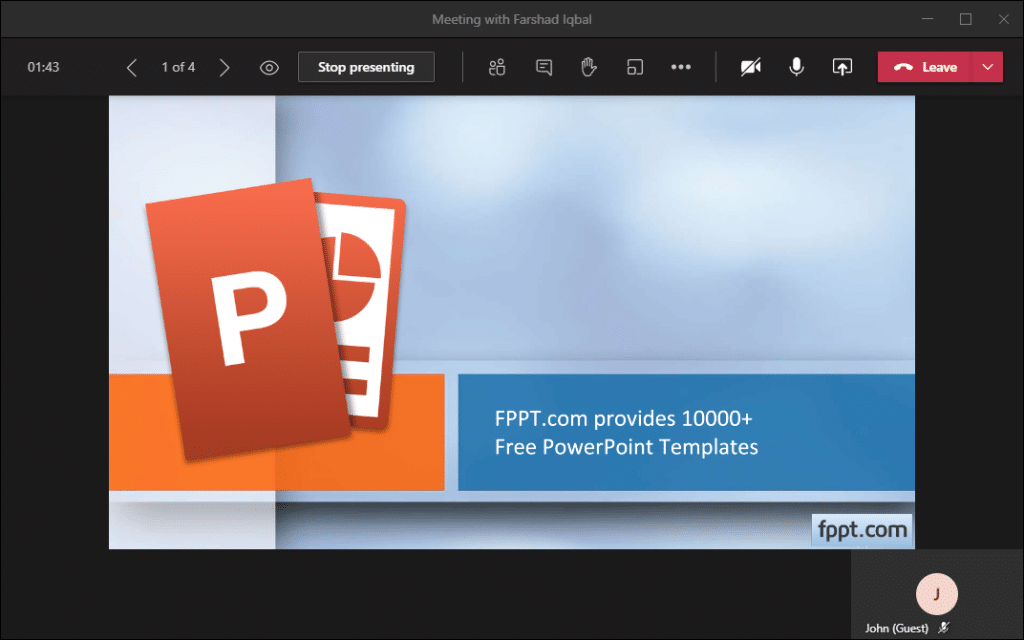Minimize the meeting window
This screenshot has width=1024, height=640.
point(927,19)
